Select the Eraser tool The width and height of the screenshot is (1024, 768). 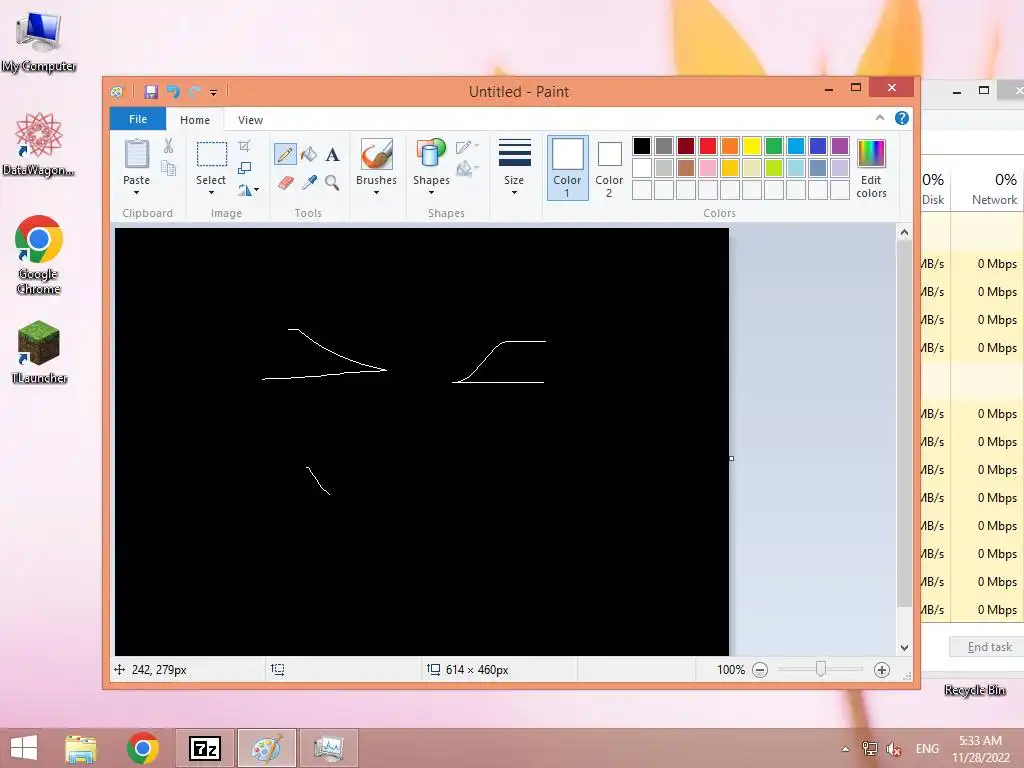pyautogui.click(x=285, y=182)
